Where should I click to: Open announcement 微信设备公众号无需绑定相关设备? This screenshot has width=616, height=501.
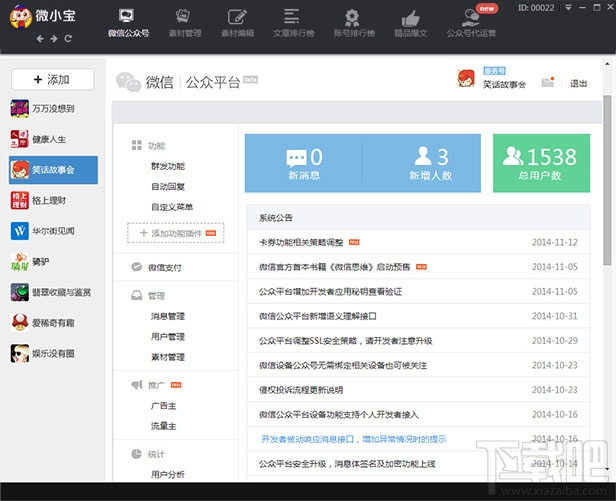tap(343, 366)
